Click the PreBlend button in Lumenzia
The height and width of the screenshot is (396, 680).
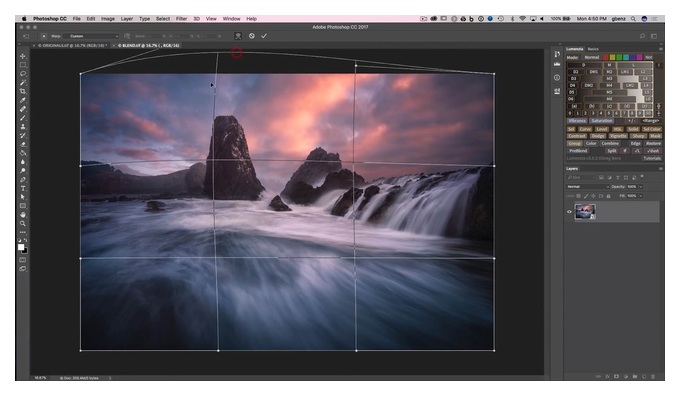coord(578,151)
